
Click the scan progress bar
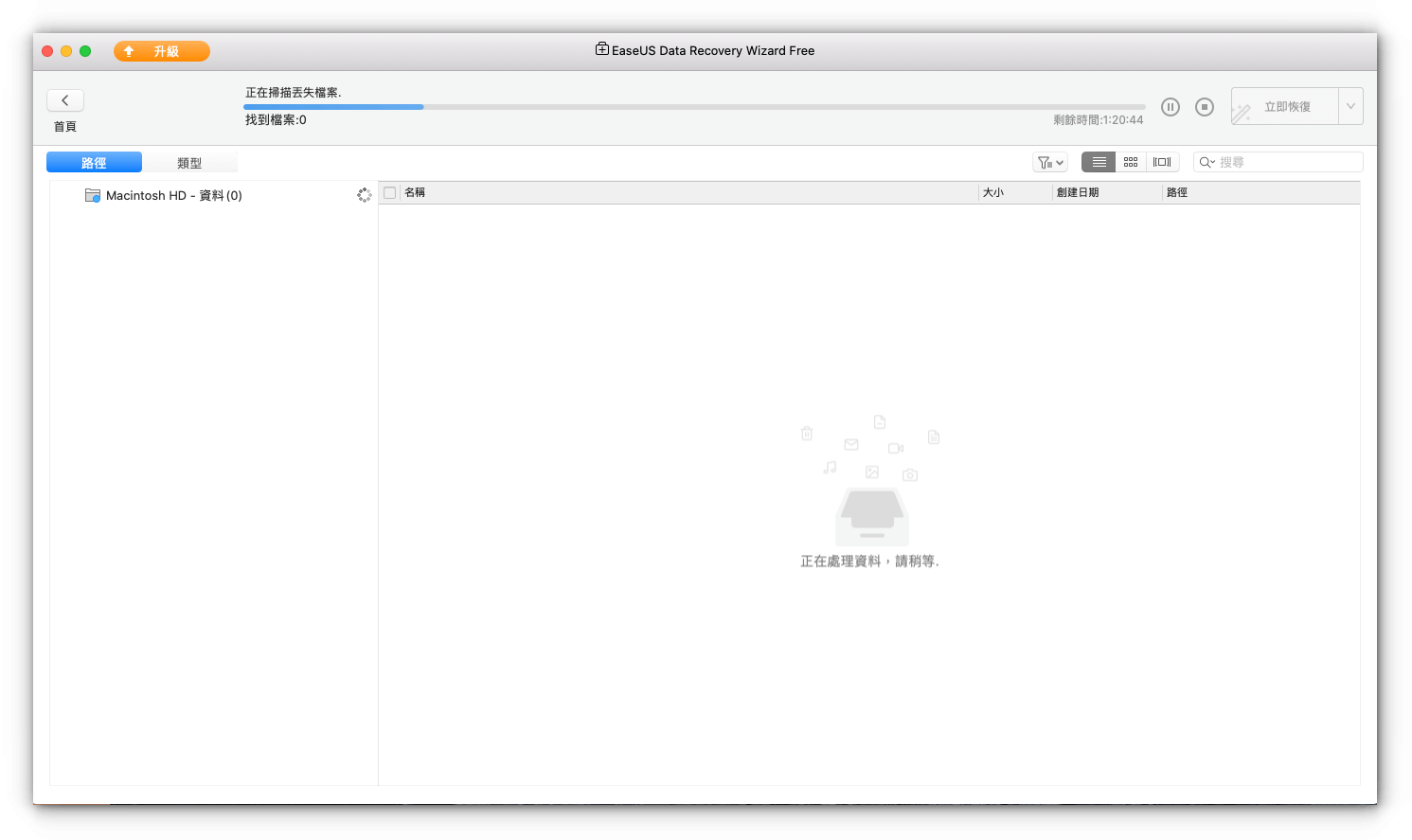point(693,107)
